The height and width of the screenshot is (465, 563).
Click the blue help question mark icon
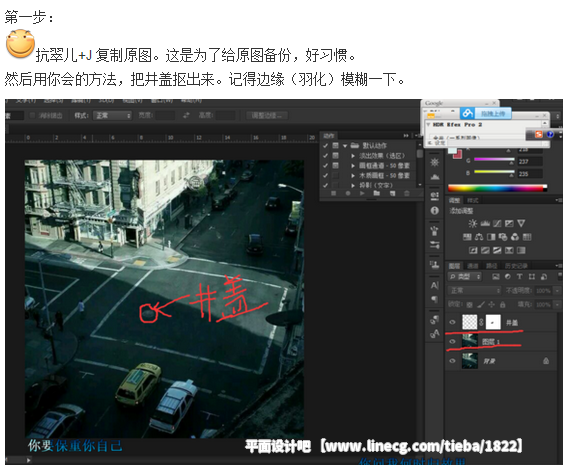[550, 134]
